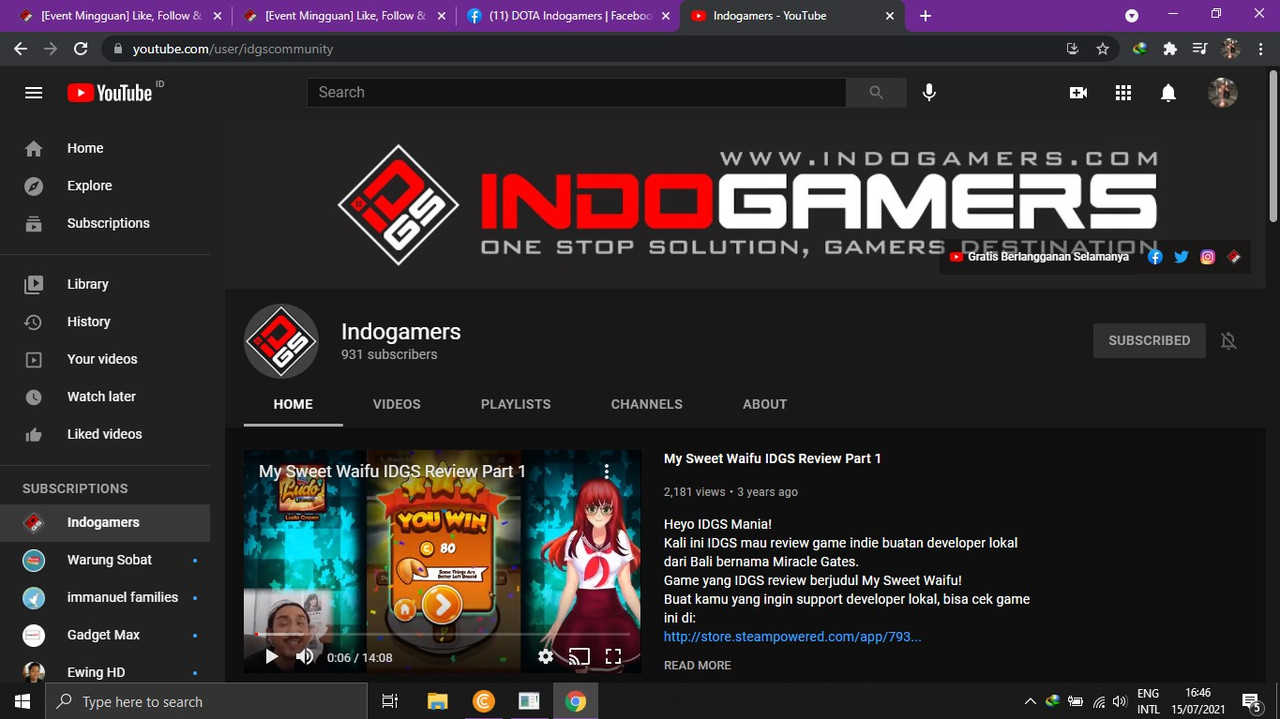
Task: Go back with the browser back arrow
Action: tap(20, 48)
